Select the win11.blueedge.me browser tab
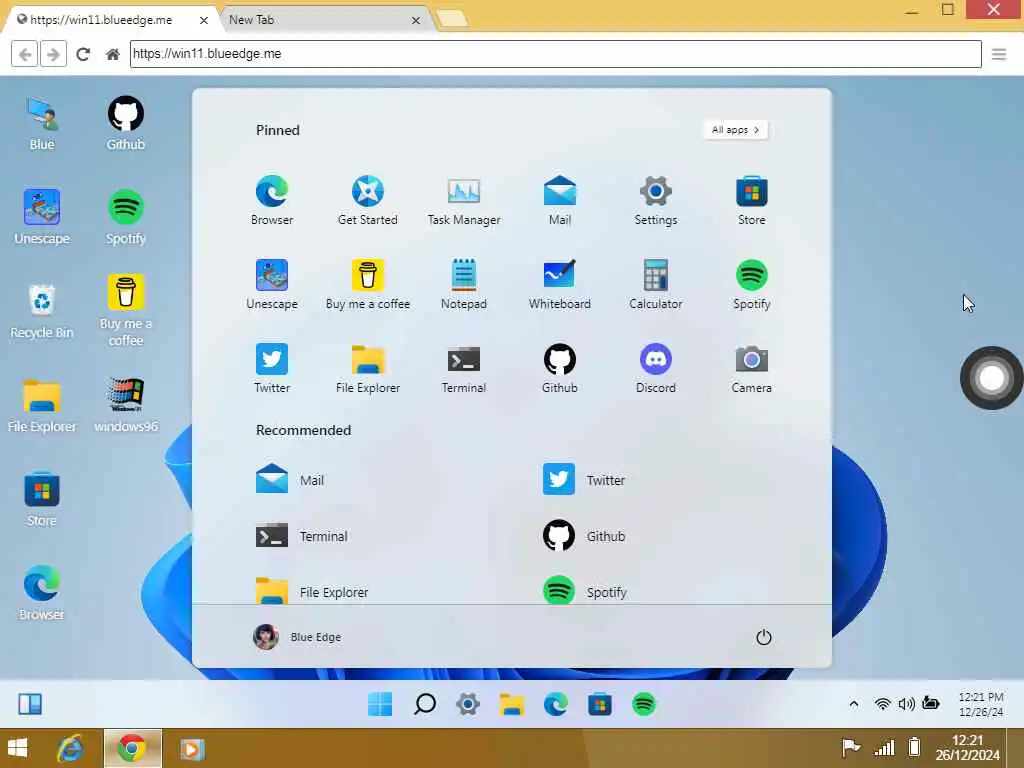The height and width of the screenshot is (768, 1024). [x=112, y=20]
